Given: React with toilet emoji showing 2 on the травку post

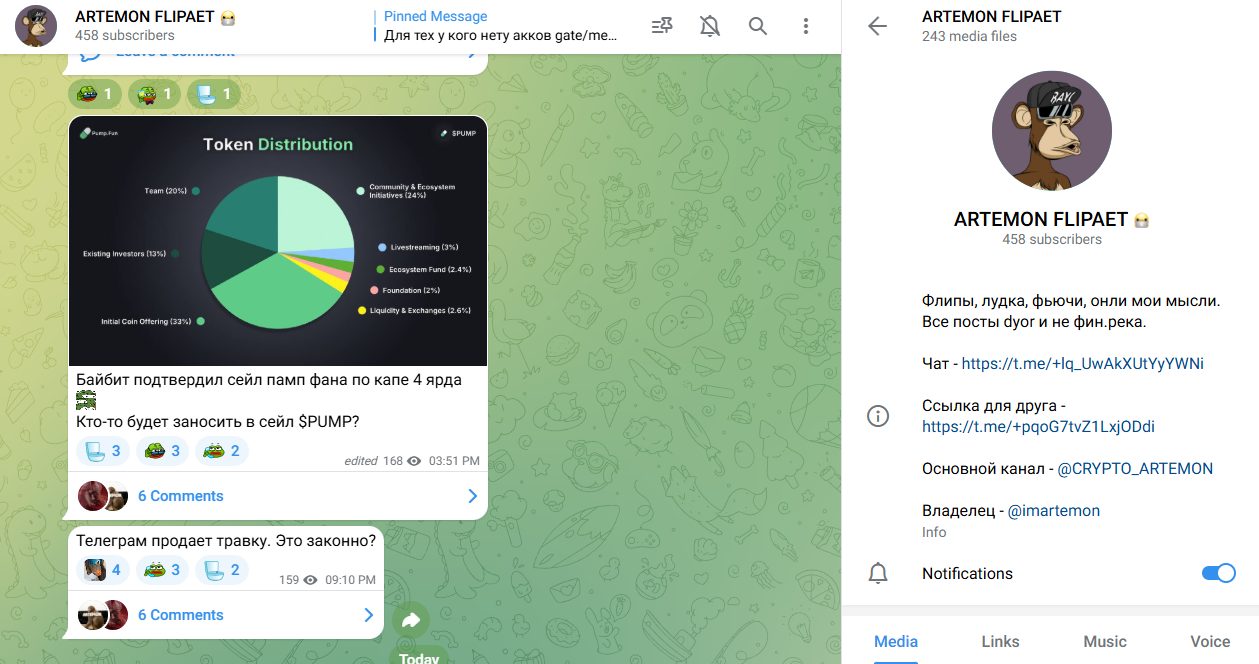Looking at the screenshot, I should [x=221, y=570].
